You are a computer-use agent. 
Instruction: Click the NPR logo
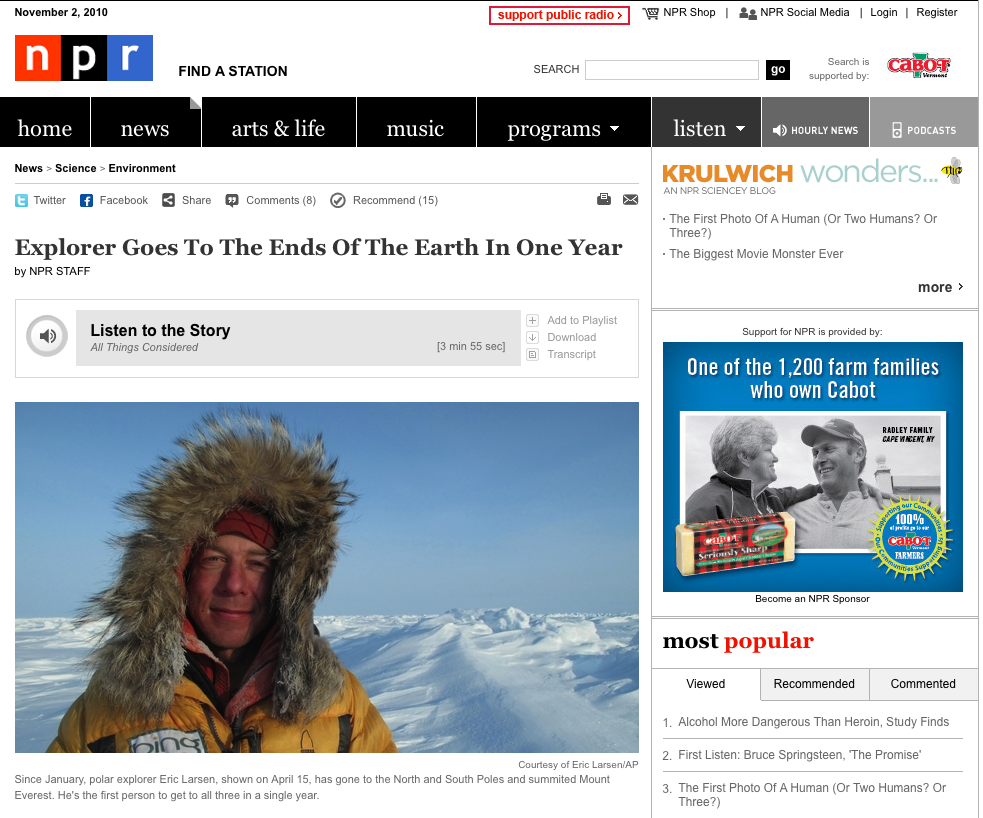click(x=84, y=58)
